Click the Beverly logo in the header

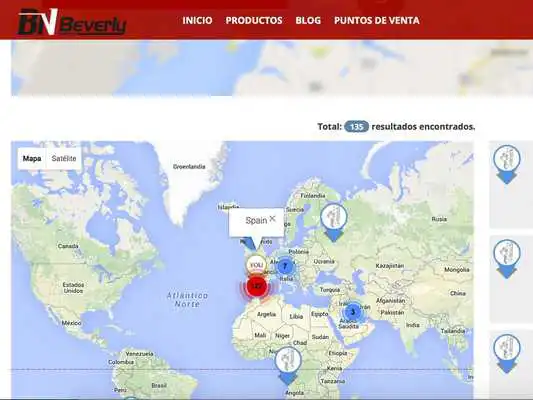pos(72,22)
